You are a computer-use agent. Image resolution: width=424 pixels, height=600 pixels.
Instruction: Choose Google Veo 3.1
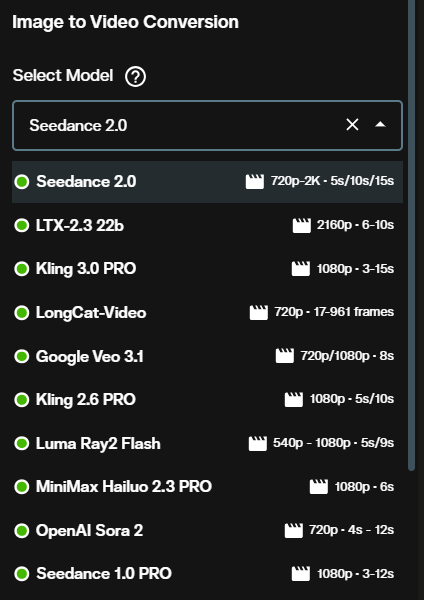click(207, 356)
